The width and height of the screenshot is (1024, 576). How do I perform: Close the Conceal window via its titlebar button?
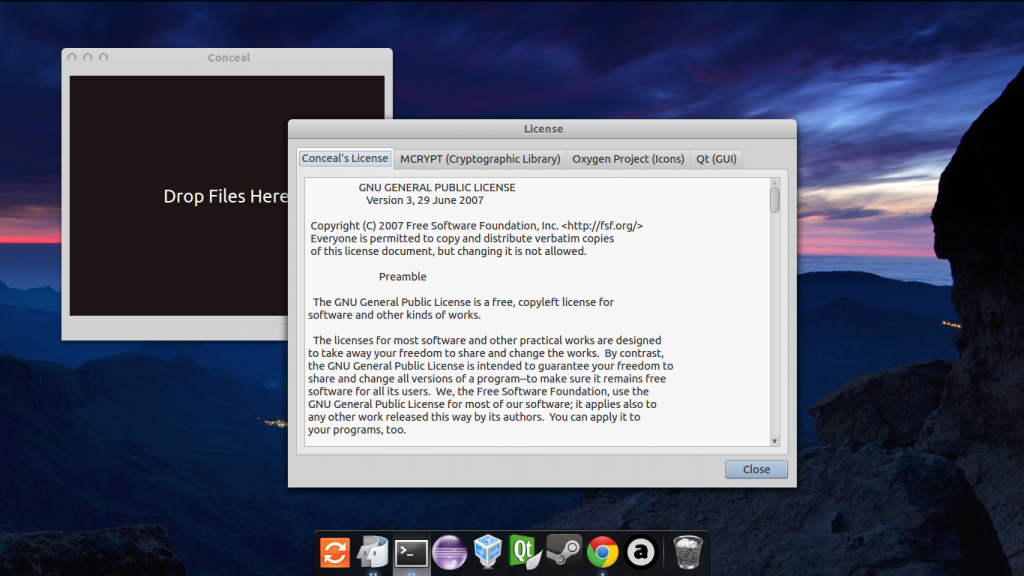pos(72,58)
